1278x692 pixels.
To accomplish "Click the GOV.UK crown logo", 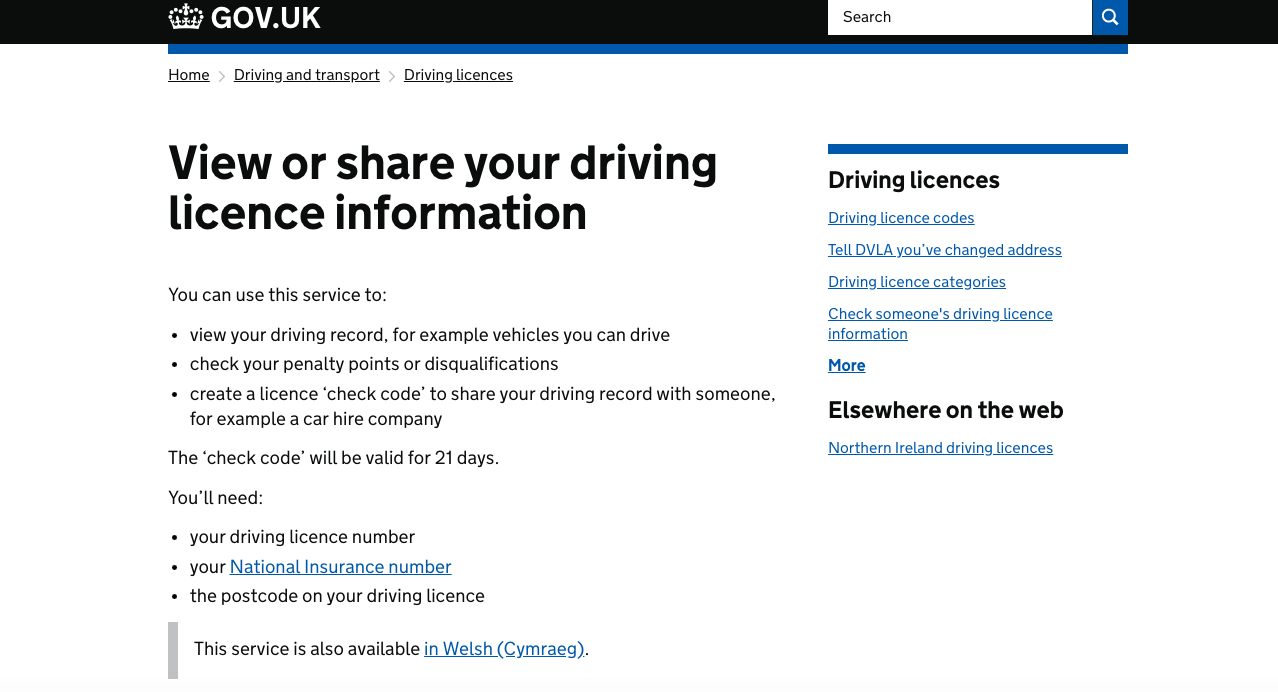I will coord(245,17).
